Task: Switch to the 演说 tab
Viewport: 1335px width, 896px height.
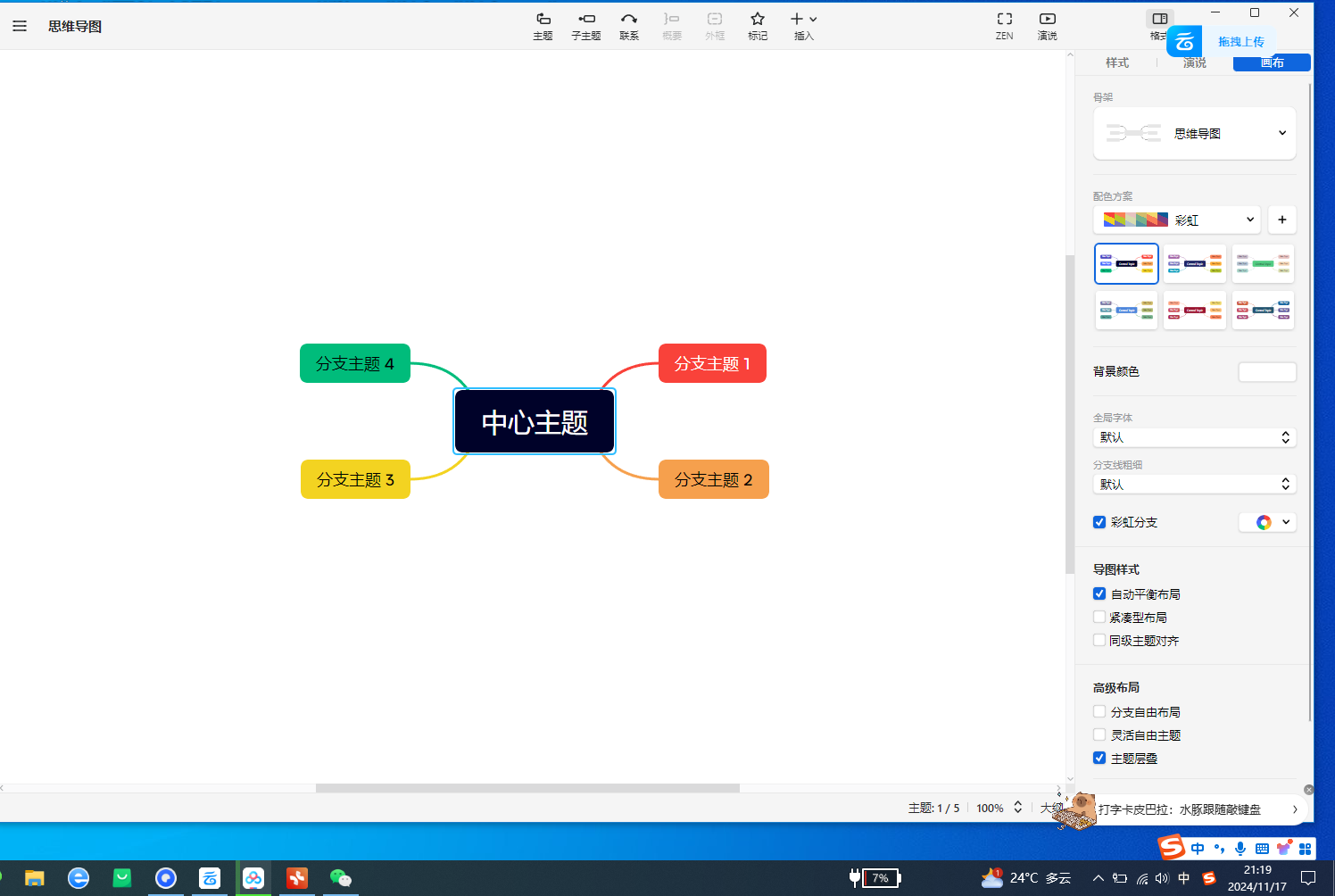Action: [x=1194, y=62]
